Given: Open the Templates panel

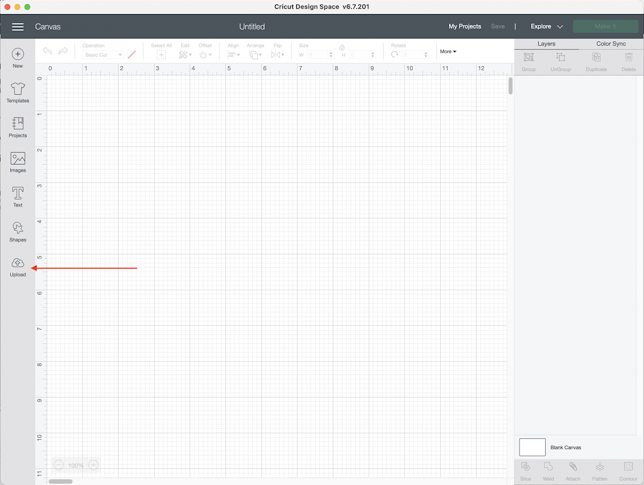Looking at the screenshot, I should (18, 92).
